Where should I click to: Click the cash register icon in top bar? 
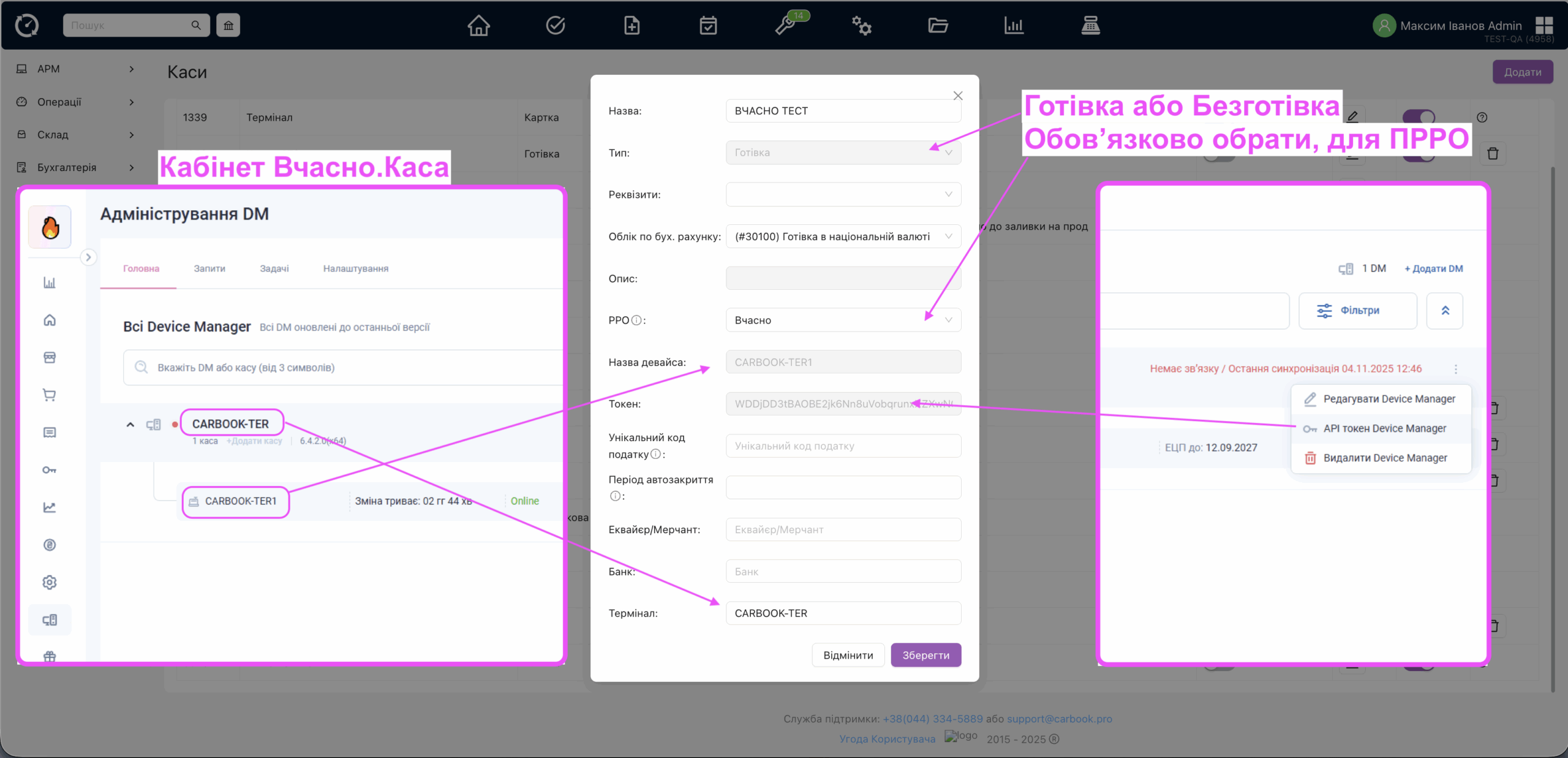(x=1090, y=26)
